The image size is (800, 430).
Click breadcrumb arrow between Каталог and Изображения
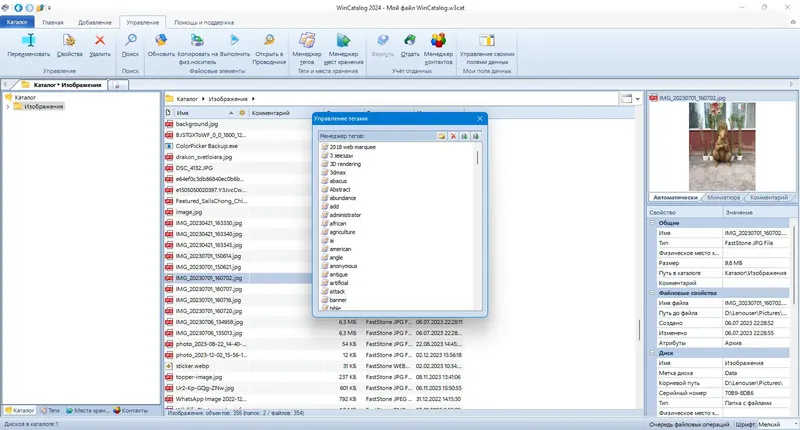[203, 99]
